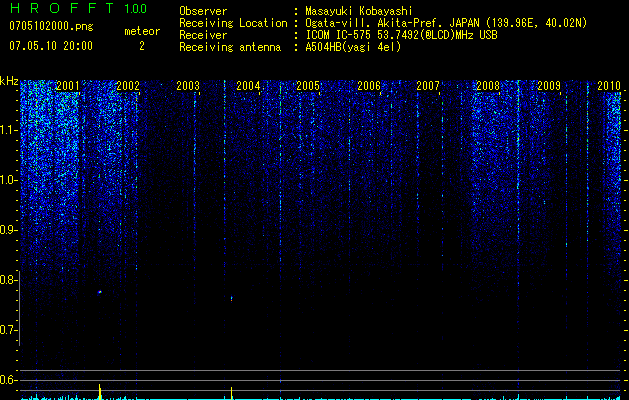Click the 0.7 kHz axis label
The width and height of the screenshot is (629, 400).
[x=8, y=330]
